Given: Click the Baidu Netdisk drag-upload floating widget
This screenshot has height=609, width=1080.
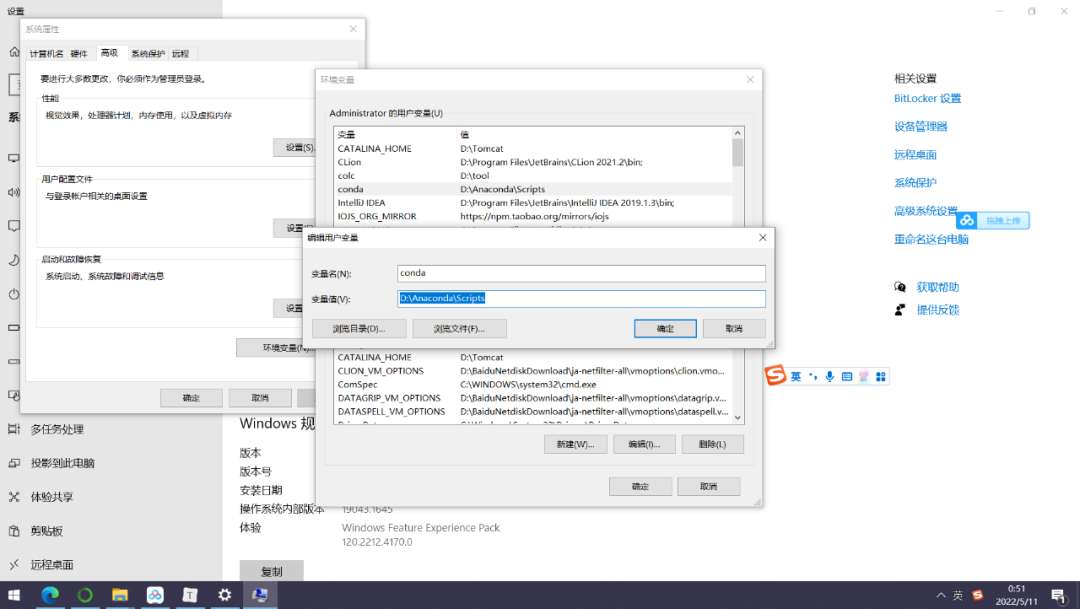Looking at the screenshot, I should [x=993, y=220].
